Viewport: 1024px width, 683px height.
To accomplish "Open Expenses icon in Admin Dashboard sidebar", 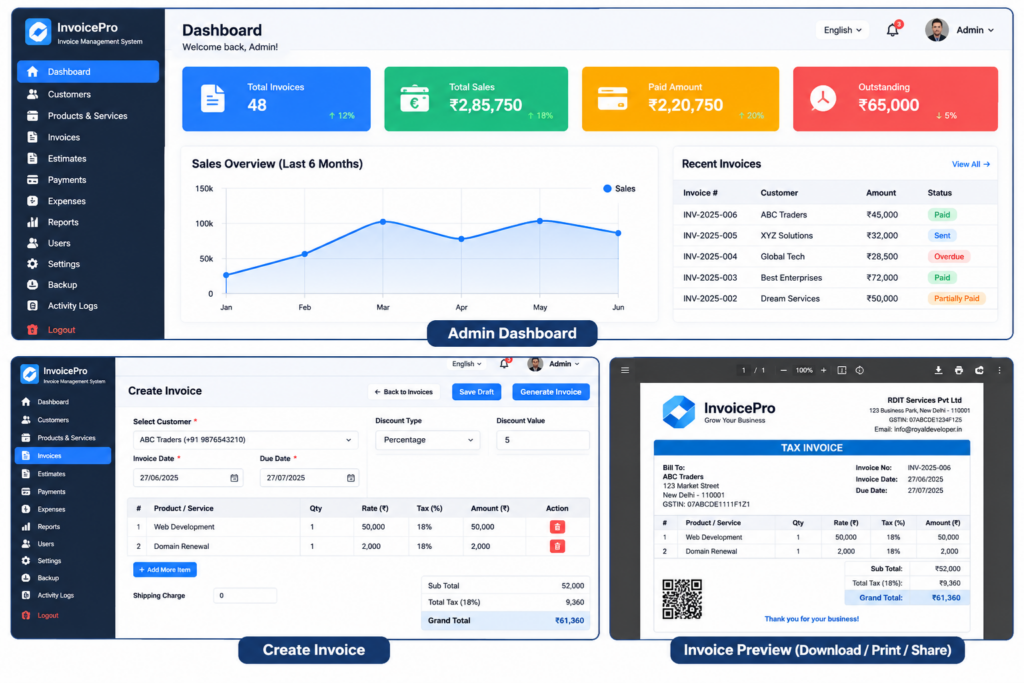I will [x=32, y=201].
